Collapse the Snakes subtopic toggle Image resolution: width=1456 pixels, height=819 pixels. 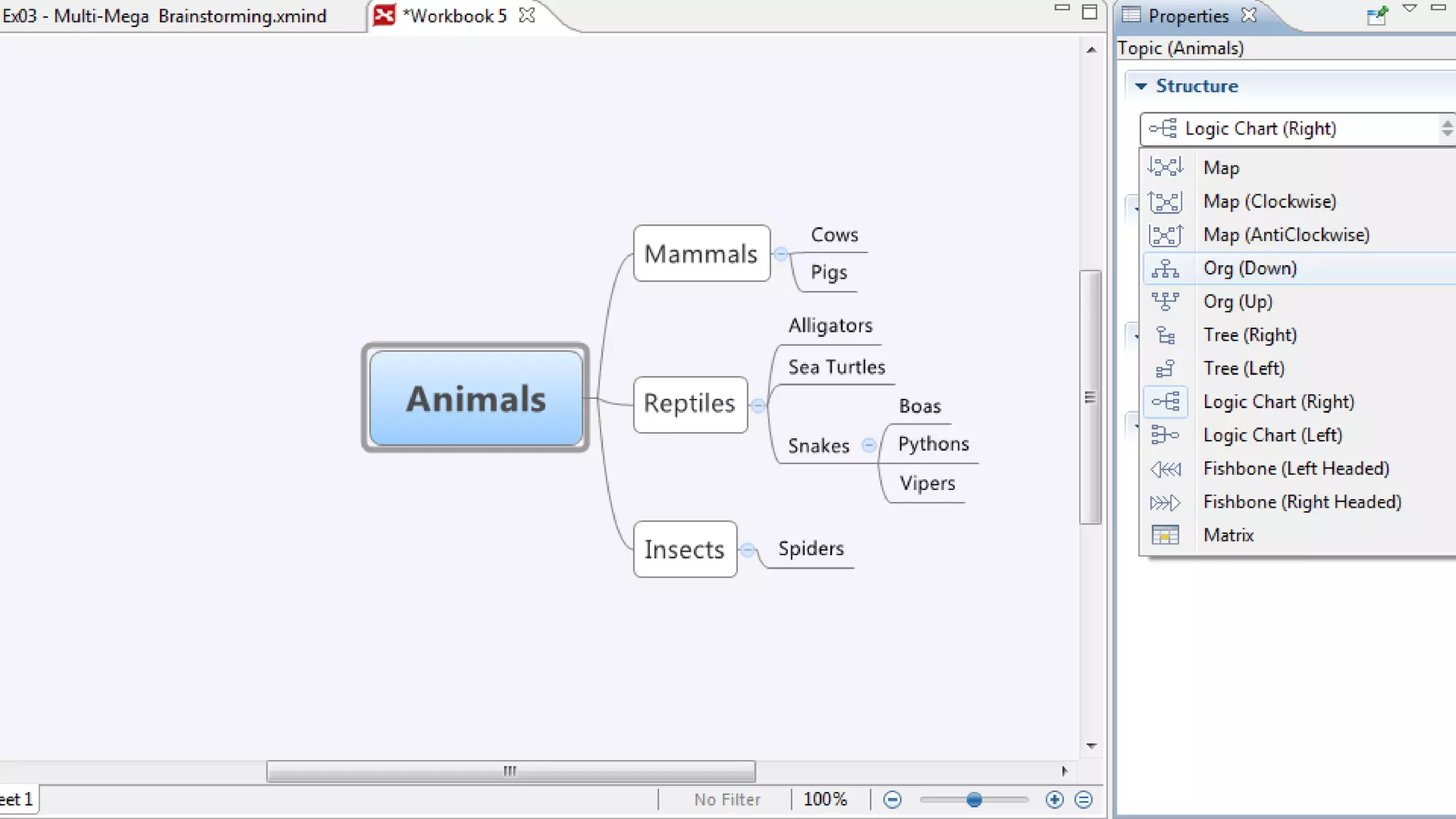click(869, 446)
